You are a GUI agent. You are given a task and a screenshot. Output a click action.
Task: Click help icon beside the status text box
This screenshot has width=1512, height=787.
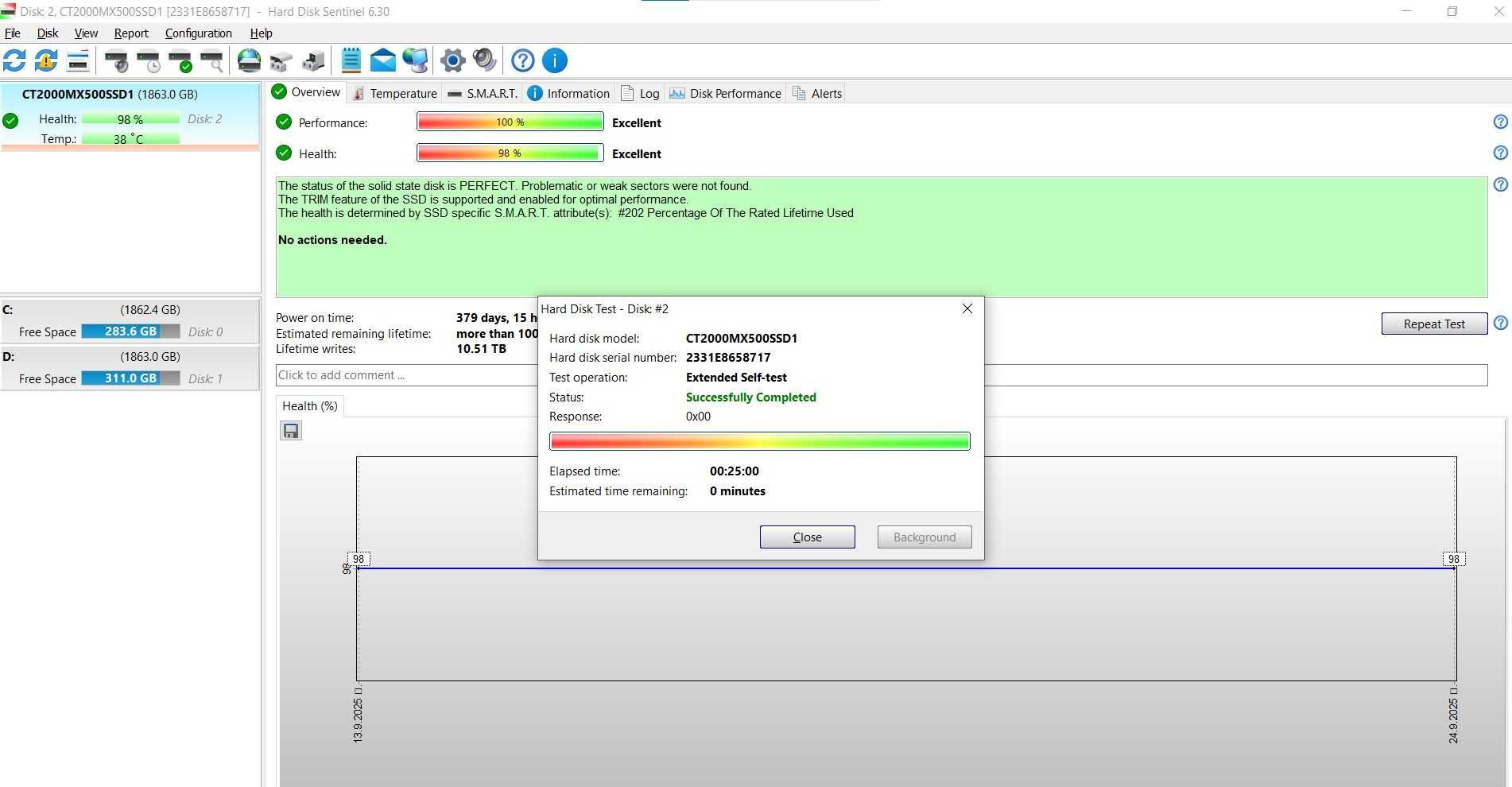point(1500,184)
